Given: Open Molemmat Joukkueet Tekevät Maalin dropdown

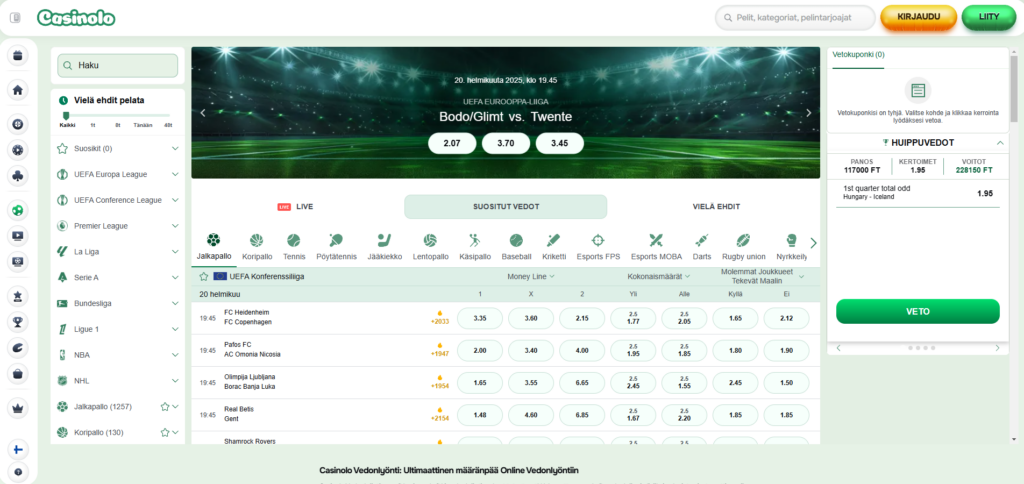Looking at the screenshot, I should point(762,276).
